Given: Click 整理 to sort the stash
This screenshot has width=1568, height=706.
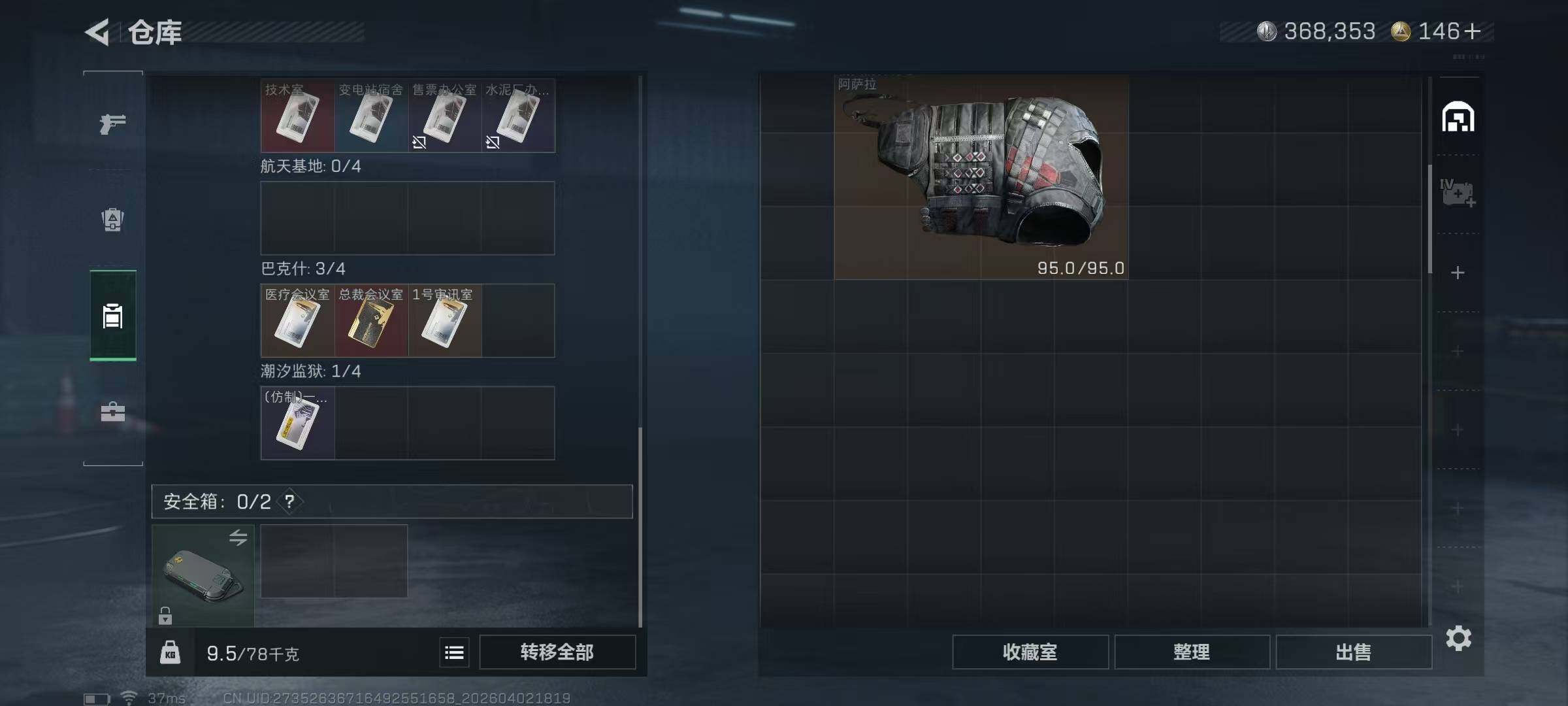Looking at the screenshot, I should (1192, 652).
